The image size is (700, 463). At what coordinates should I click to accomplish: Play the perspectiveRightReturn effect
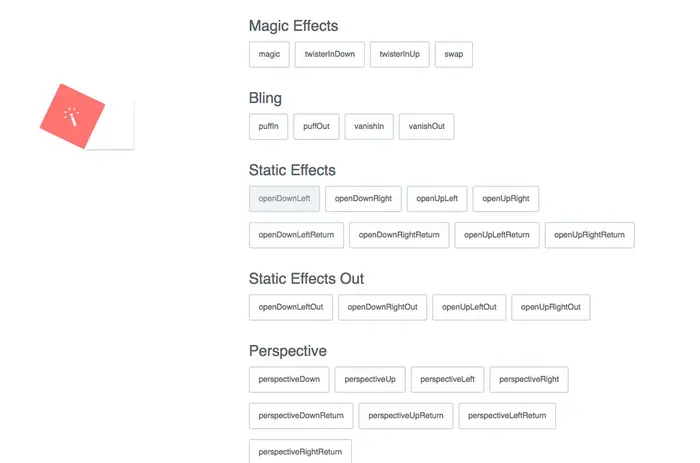(300, 452)
